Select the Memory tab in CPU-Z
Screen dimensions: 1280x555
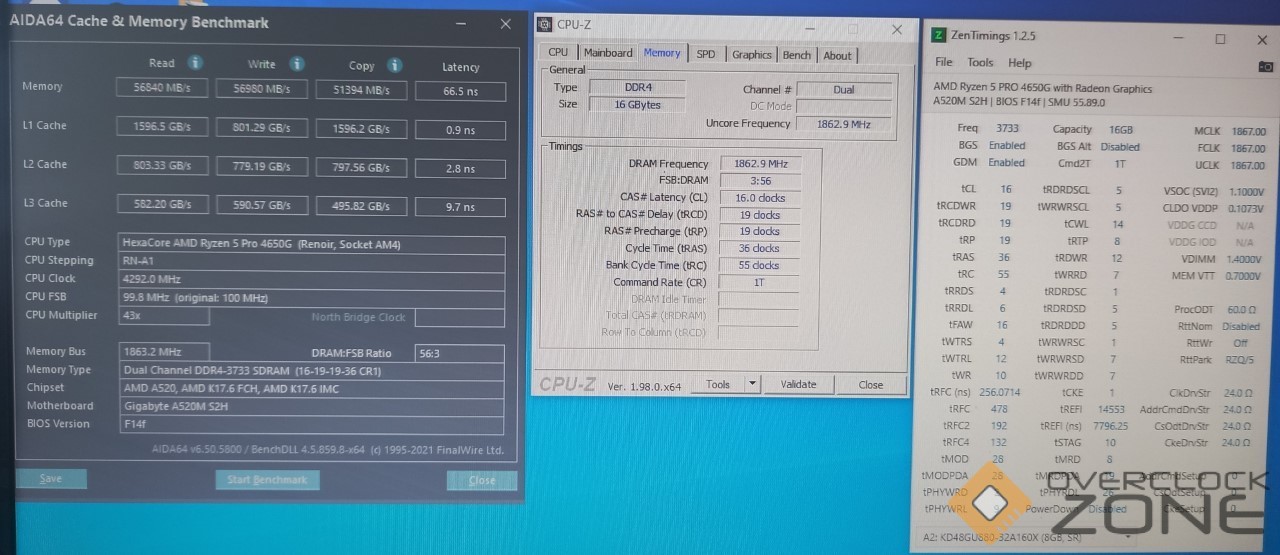click(662, 53)
